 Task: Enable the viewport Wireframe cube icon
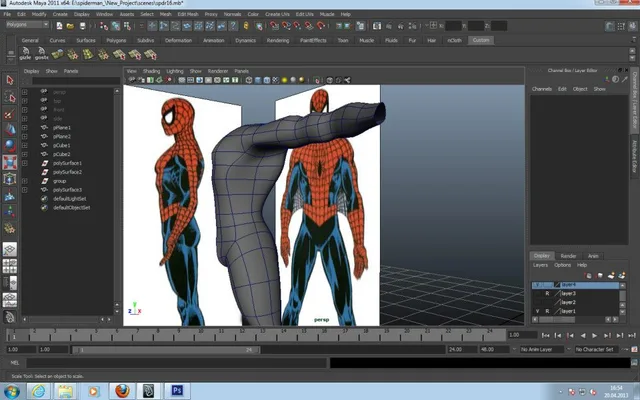click(x=249, y=80)
